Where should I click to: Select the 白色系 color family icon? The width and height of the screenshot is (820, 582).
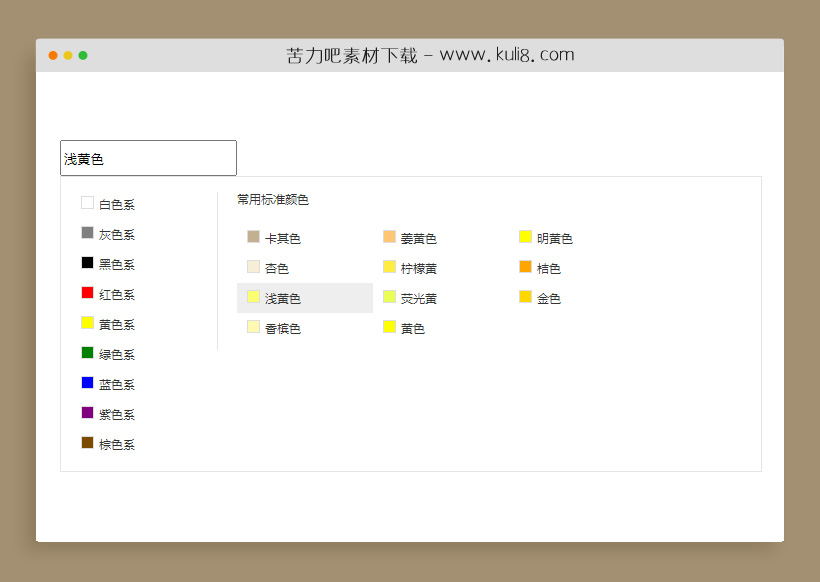(x=88, y=202)
